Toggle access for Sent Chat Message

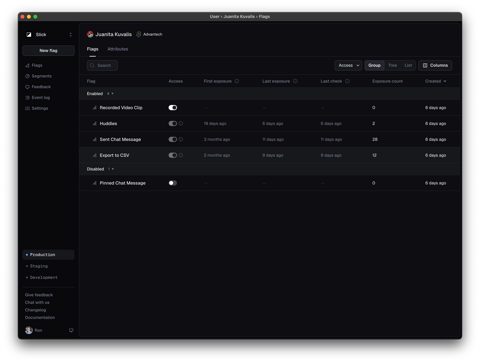[173, 140]
